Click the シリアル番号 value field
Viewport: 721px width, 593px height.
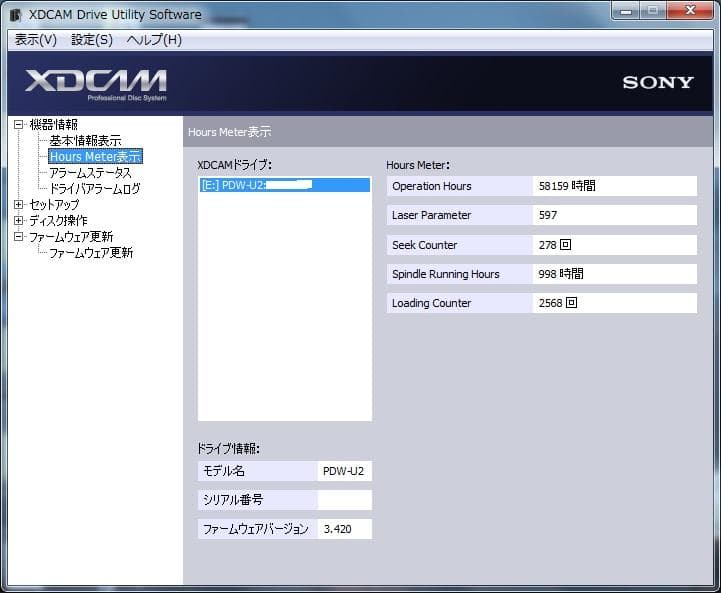pos(344,500)
